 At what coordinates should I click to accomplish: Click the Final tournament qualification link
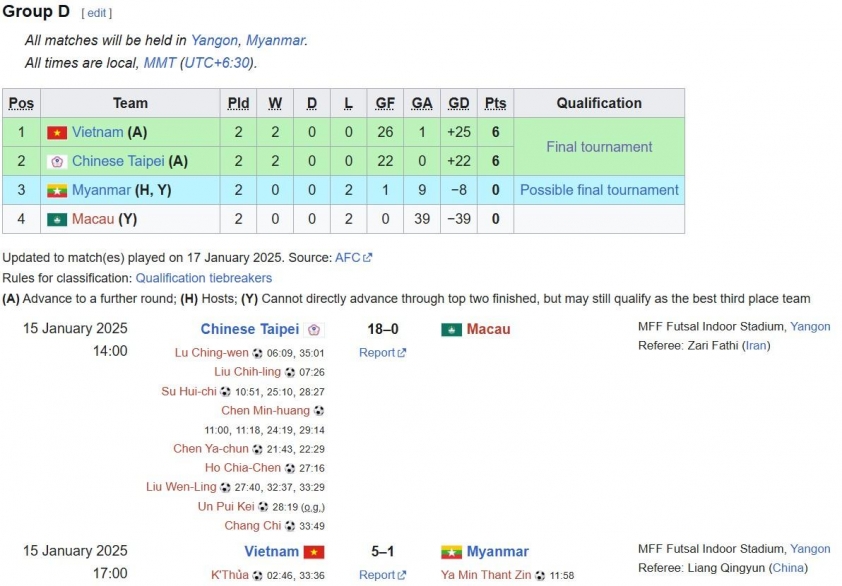point(599,147)
